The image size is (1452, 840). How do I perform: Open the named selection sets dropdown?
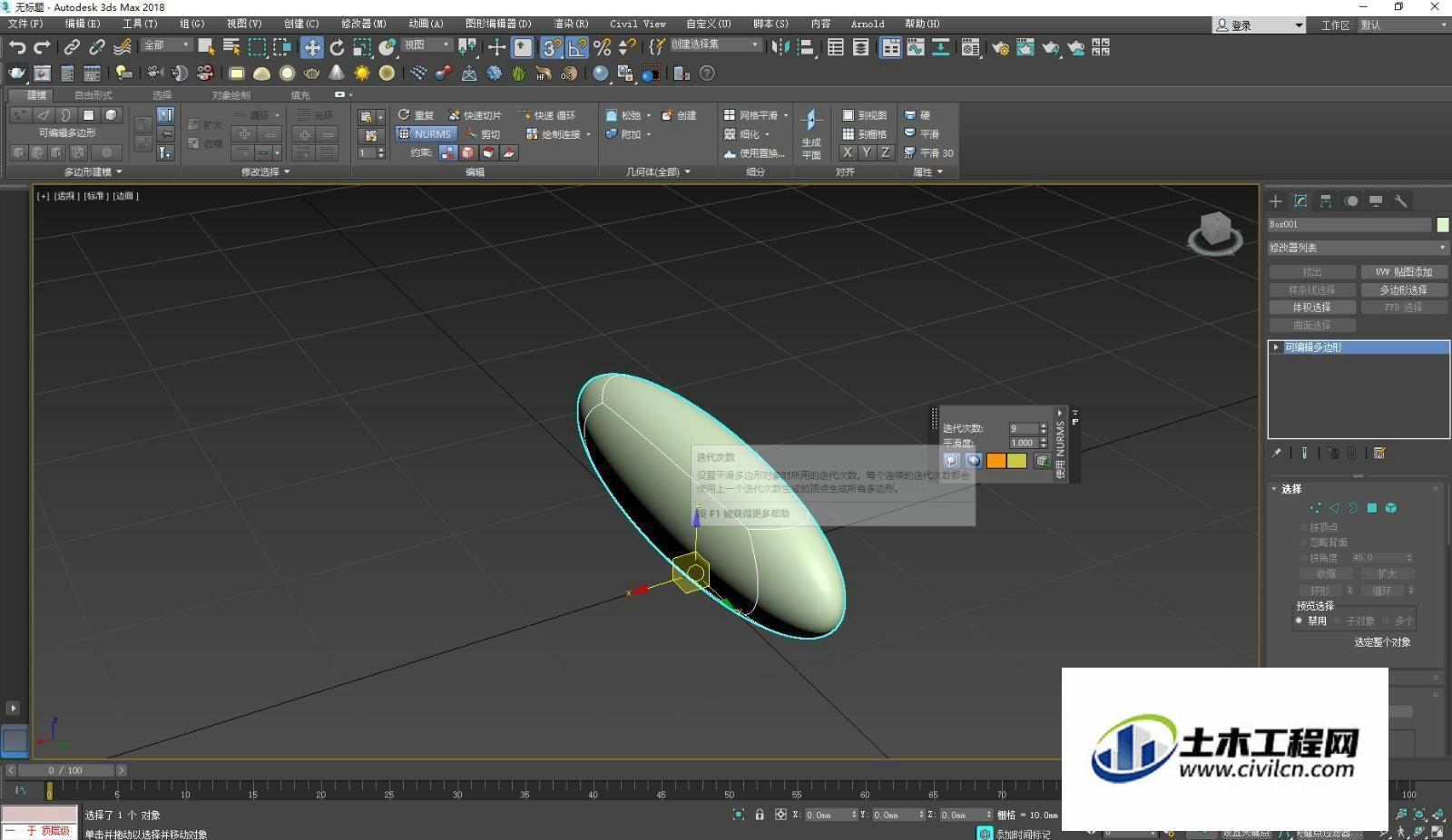(715, 45)
